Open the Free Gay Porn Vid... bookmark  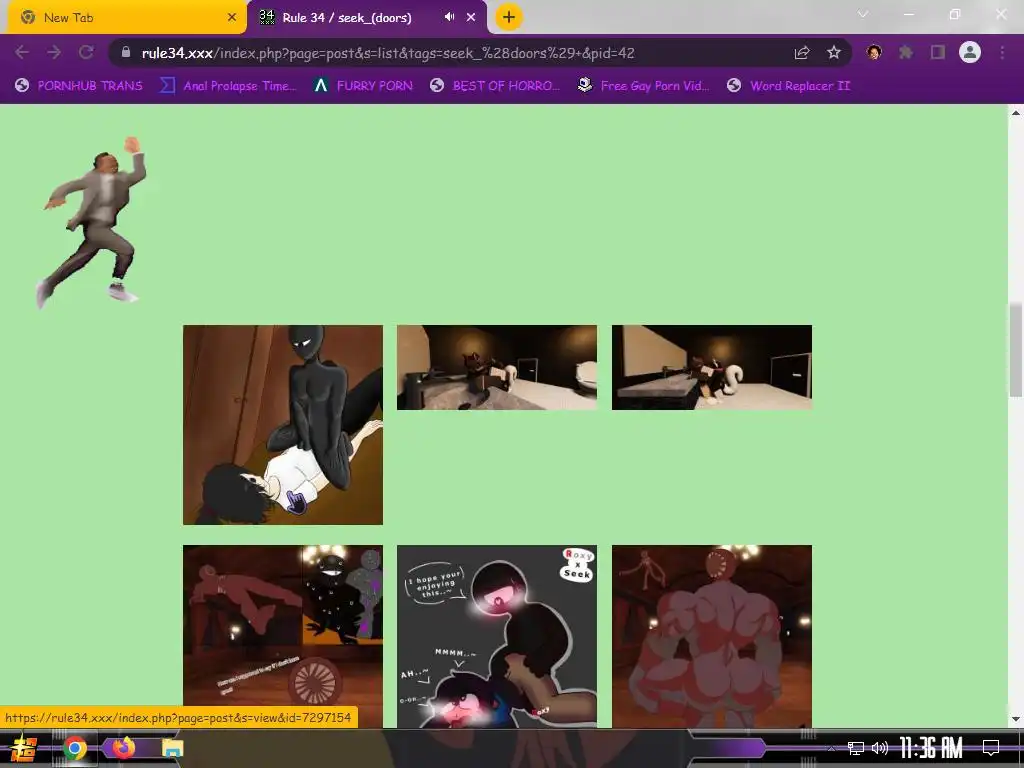(x=645, y=86)
